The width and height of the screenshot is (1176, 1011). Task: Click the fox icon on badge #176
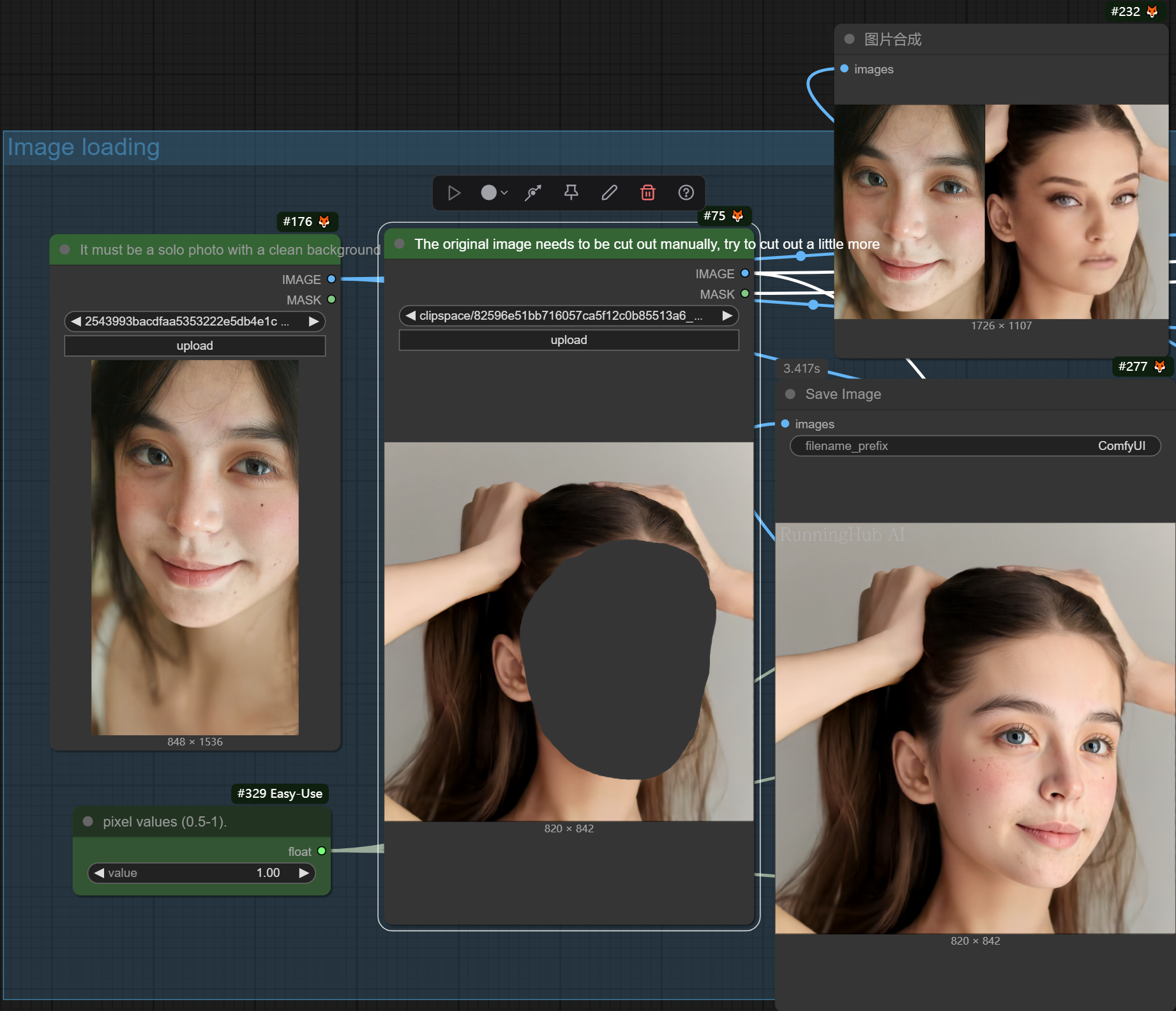[x=324, y=221]
